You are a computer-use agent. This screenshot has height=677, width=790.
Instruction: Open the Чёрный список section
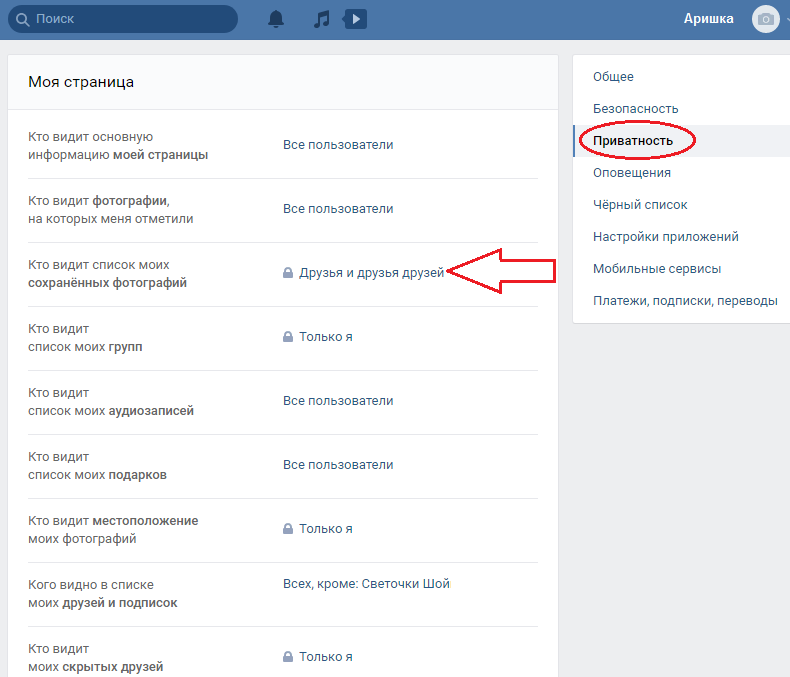(640, 205)
